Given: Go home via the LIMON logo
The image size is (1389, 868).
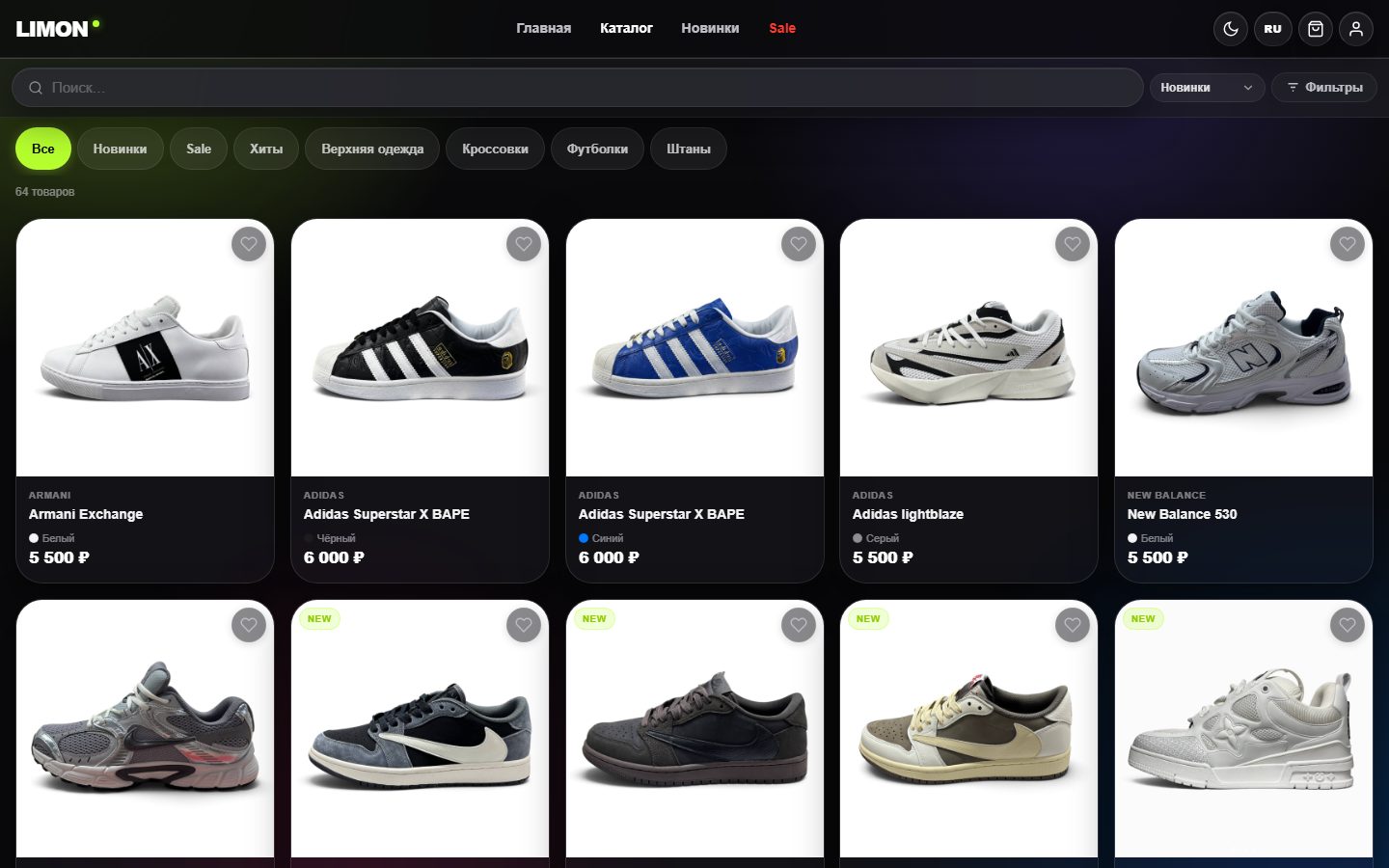Looking at the screenshot, I should (x=57, y=29).
